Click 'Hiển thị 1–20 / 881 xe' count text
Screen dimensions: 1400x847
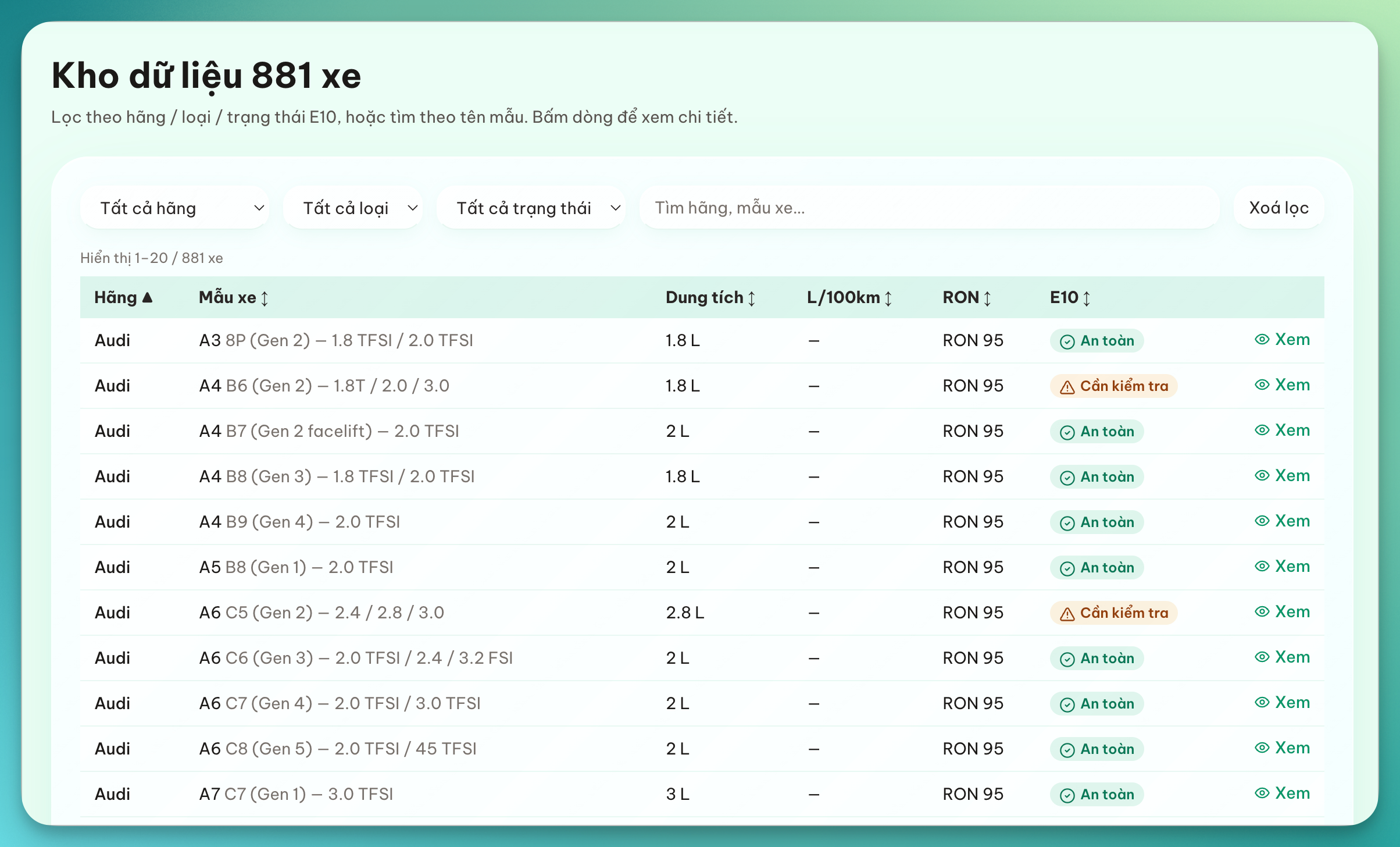[152, 258]
